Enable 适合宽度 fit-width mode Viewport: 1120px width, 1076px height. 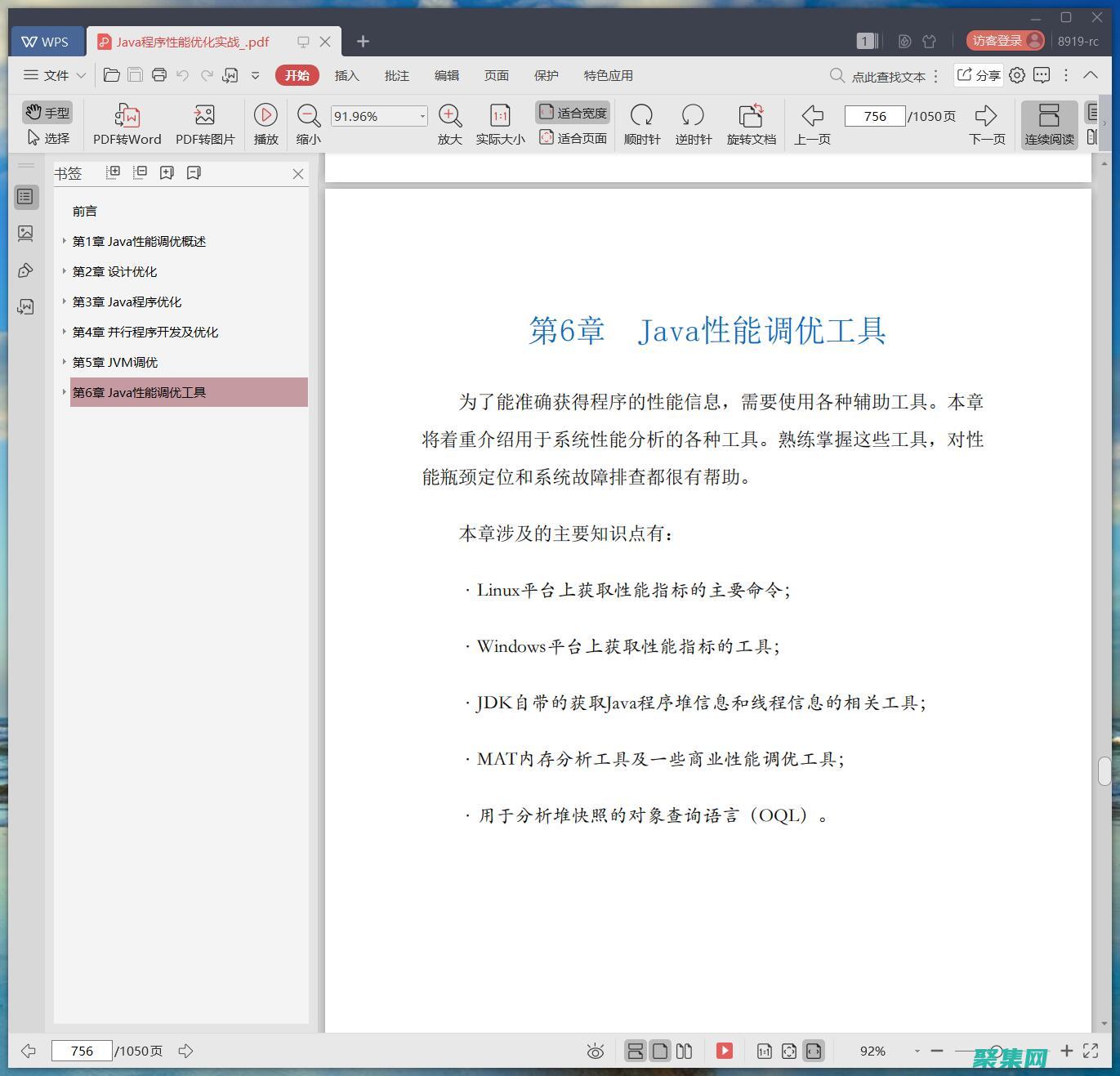(x=573, y=111)
